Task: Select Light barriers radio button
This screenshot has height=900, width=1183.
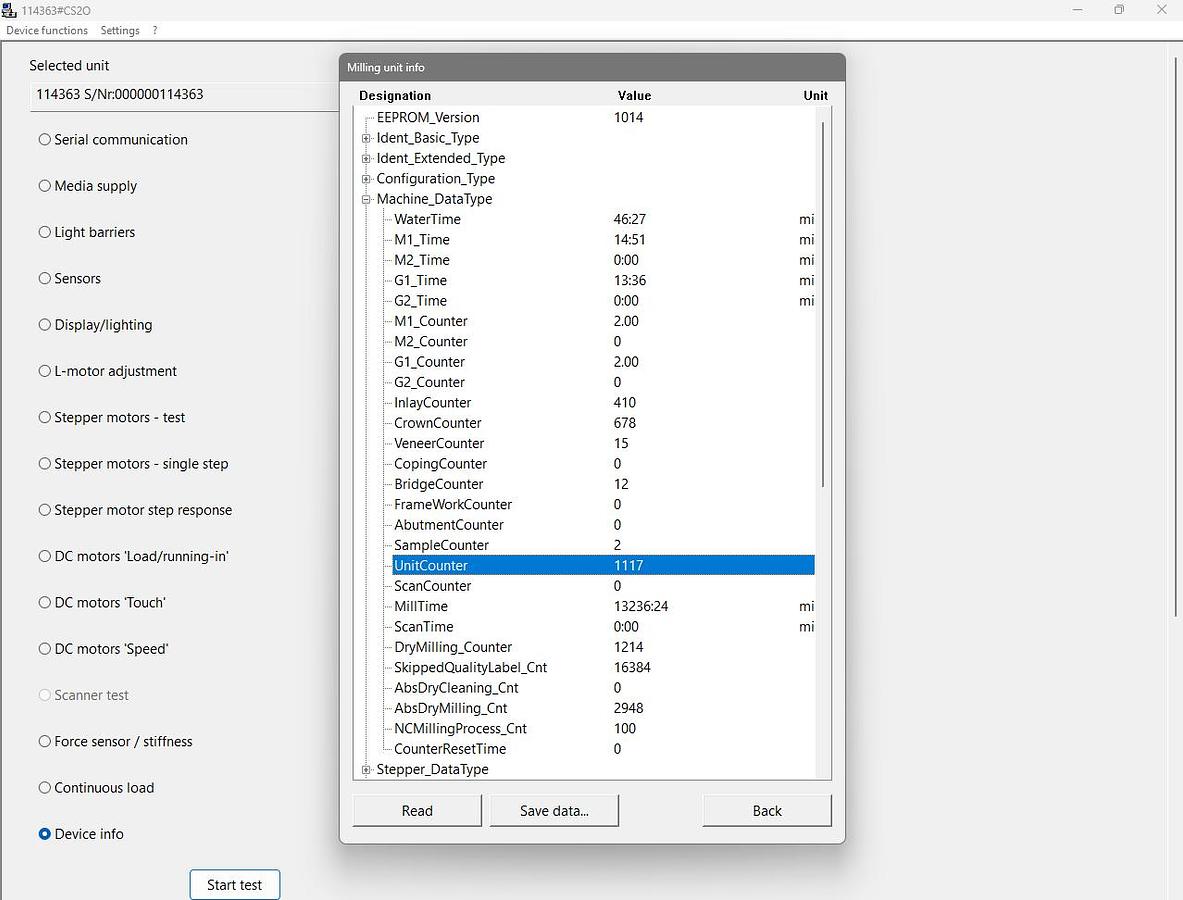Action: click(87, 232)
